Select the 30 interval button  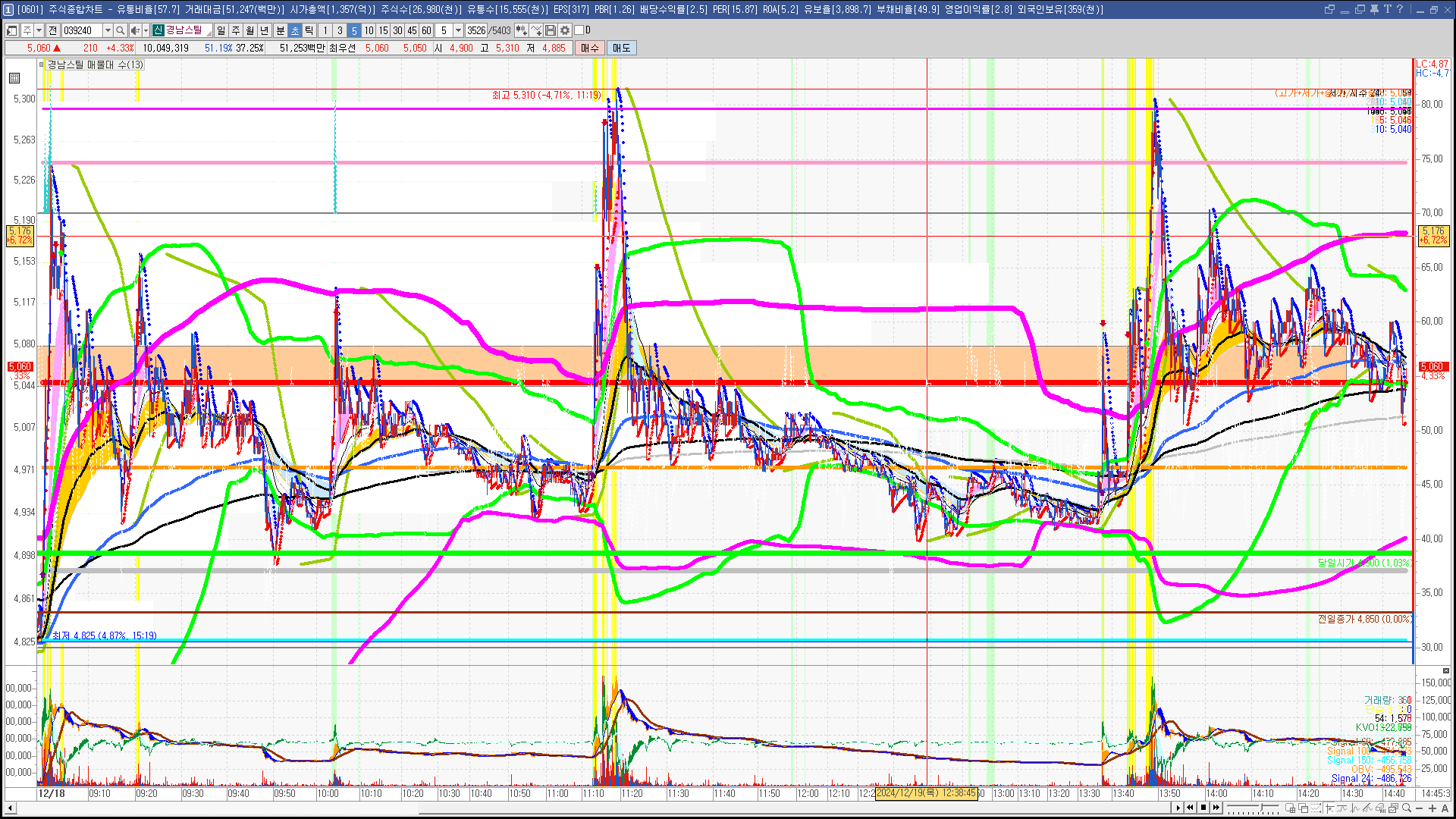click(x=397, y=30)
